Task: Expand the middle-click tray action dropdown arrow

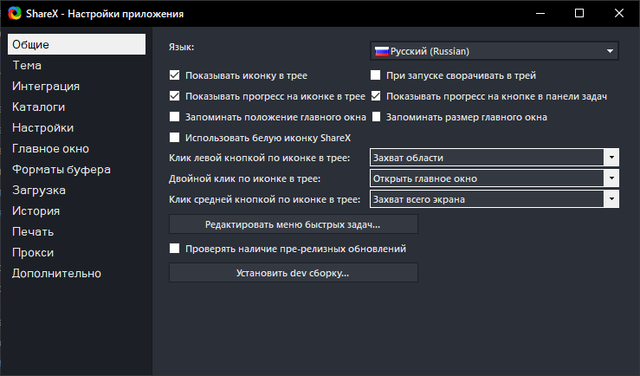Action: click(x=611, y=199)
